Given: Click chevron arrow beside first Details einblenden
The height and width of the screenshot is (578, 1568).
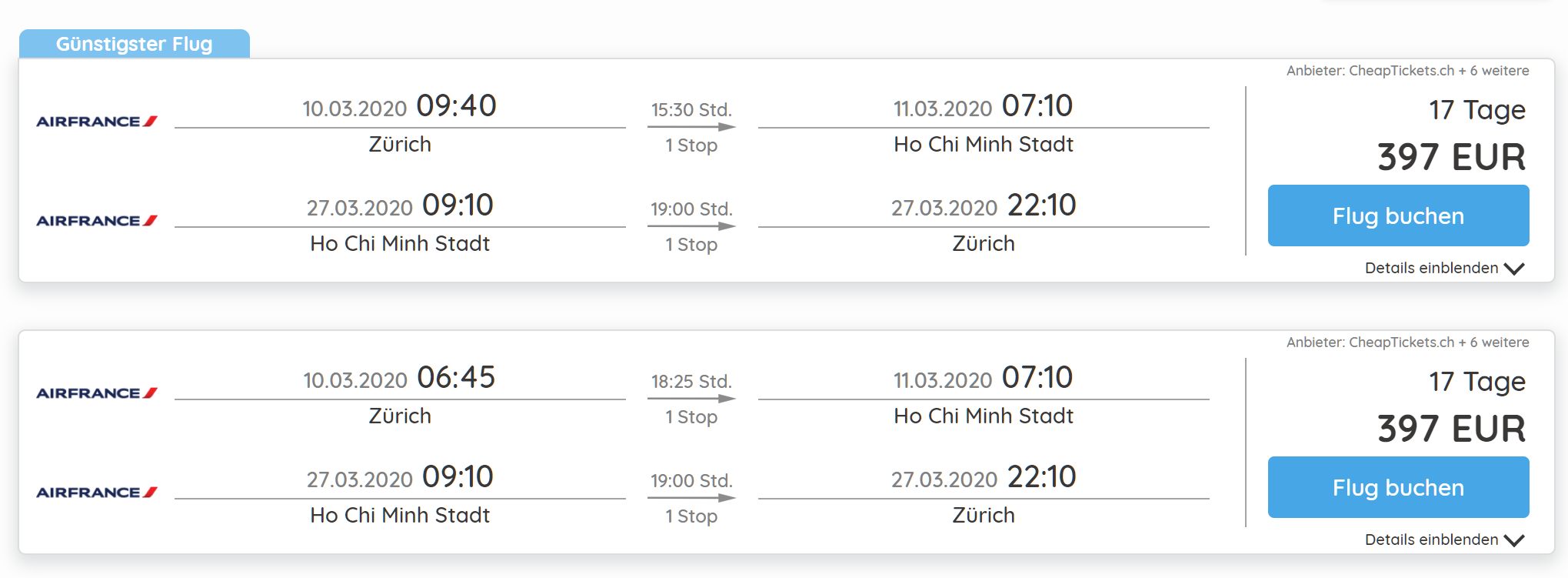Looking at the screenshot, I should (x=1514, y=269).
